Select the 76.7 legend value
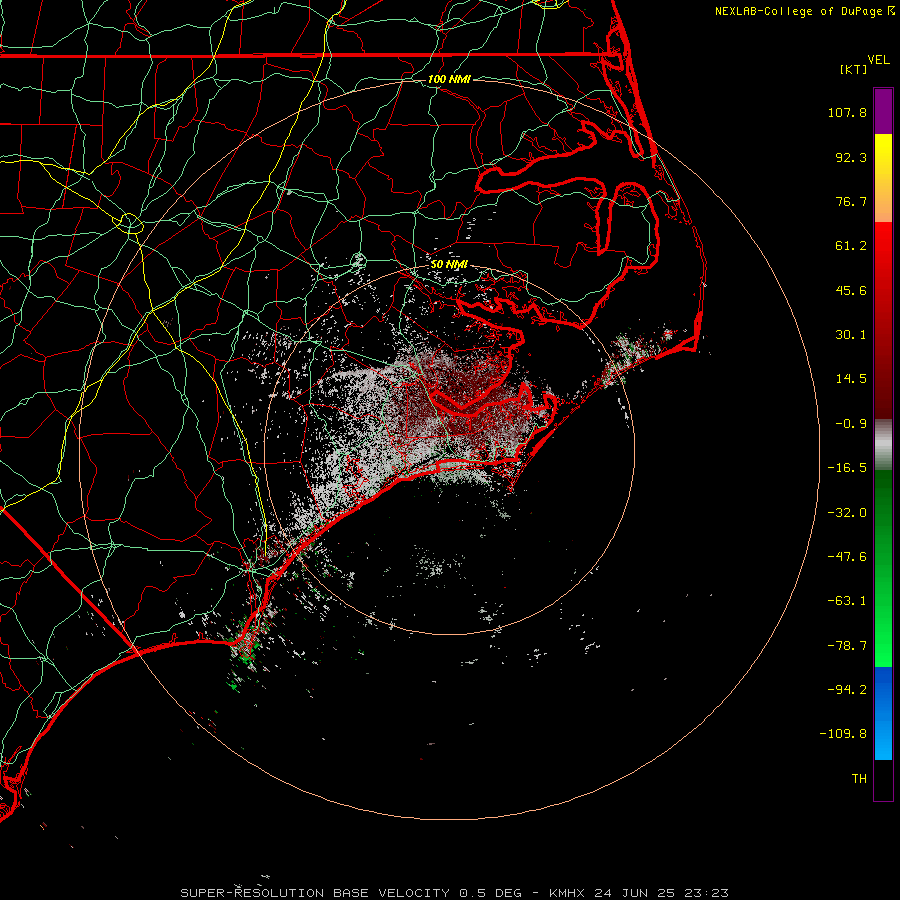The width and height of the screenshot is (900, 900). [x=851, y=201]
